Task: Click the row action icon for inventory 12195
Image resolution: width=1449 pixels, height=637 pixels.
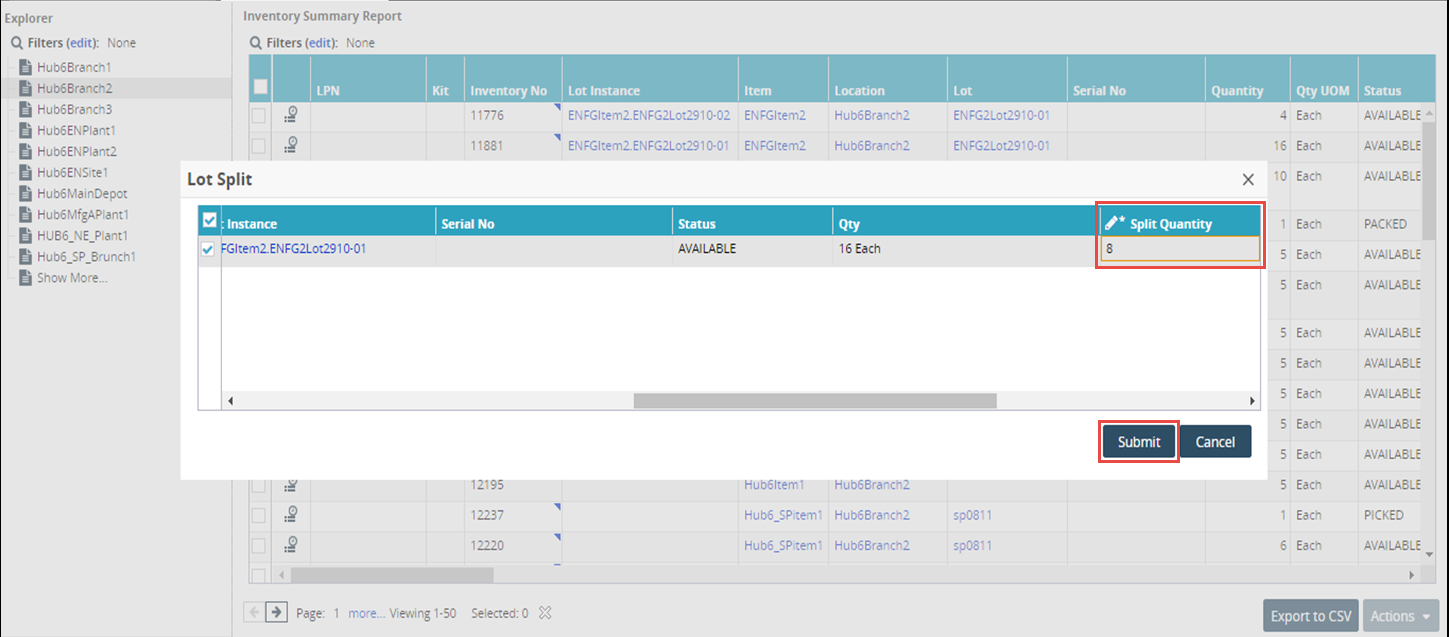Action: tap(291, 485)
